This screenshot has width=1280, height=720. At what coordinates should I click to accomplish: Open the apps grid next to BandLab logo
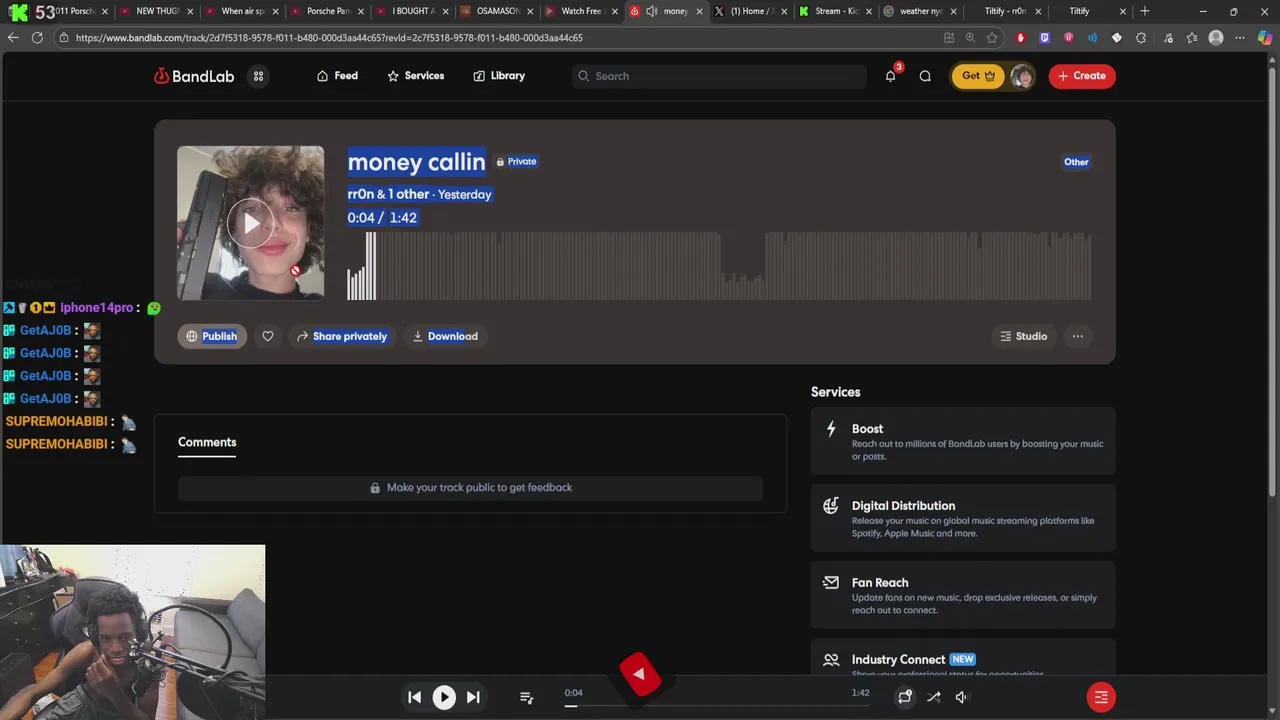coord(258,76)
